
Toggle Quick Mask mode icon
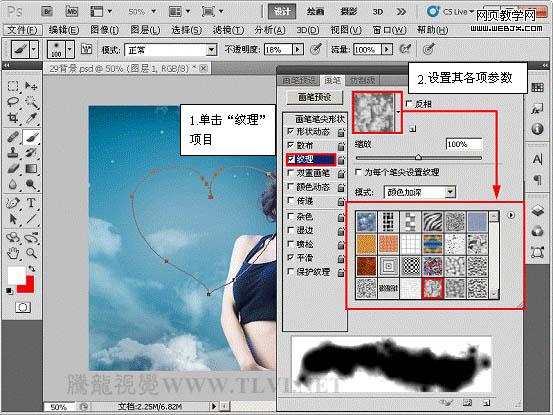[23, 307]
